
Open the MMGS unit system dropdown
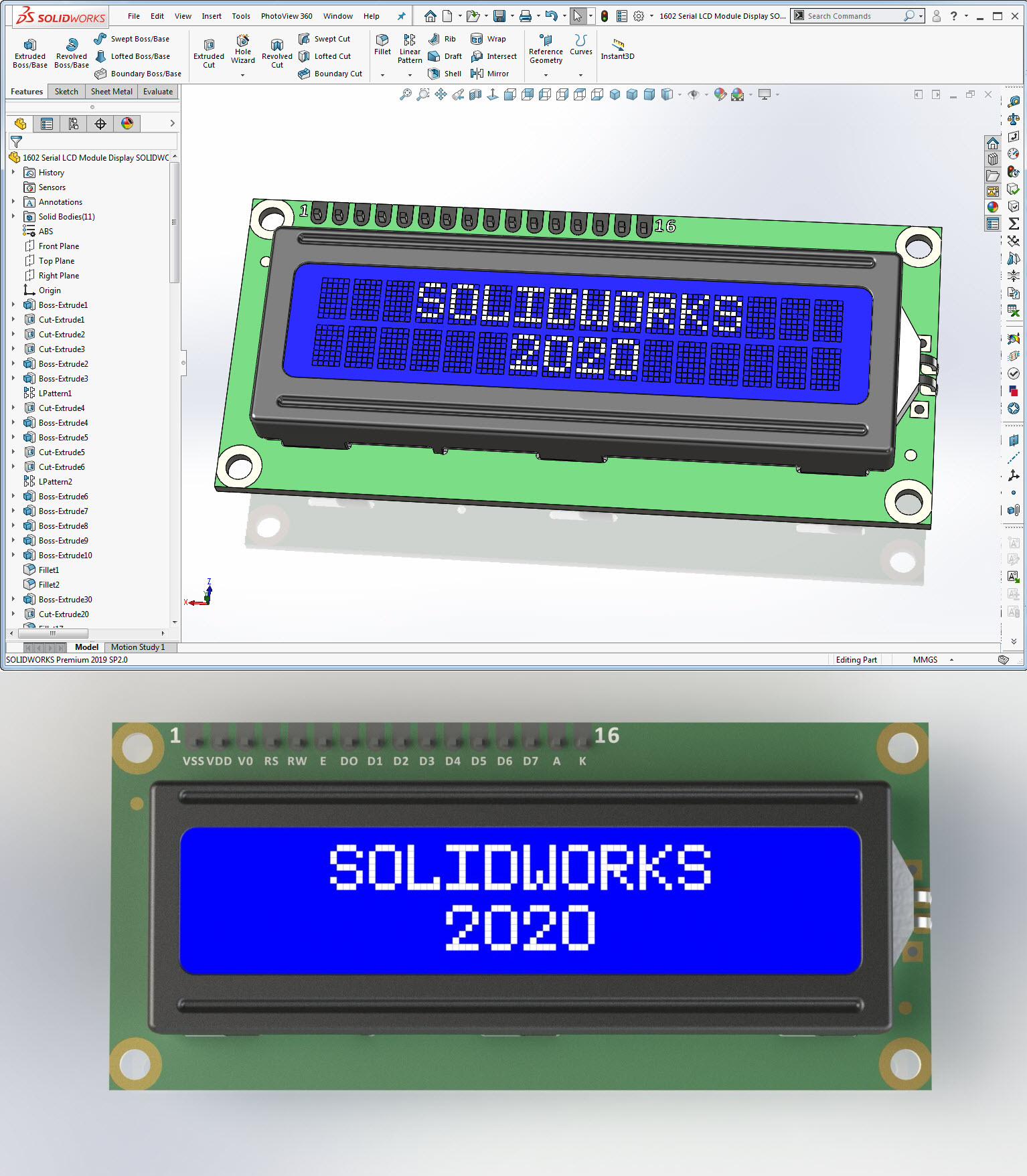pos(951,660)
